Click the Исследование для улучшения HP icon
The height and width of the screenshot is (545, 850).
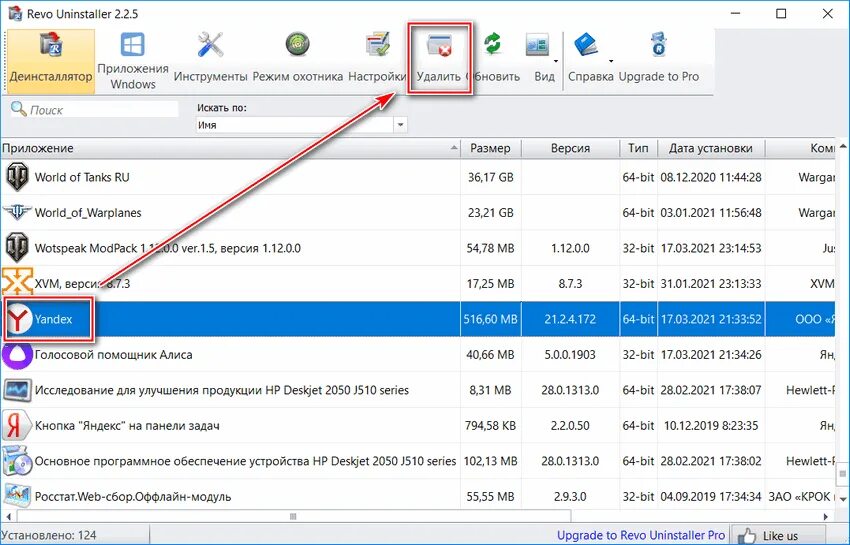17,390
